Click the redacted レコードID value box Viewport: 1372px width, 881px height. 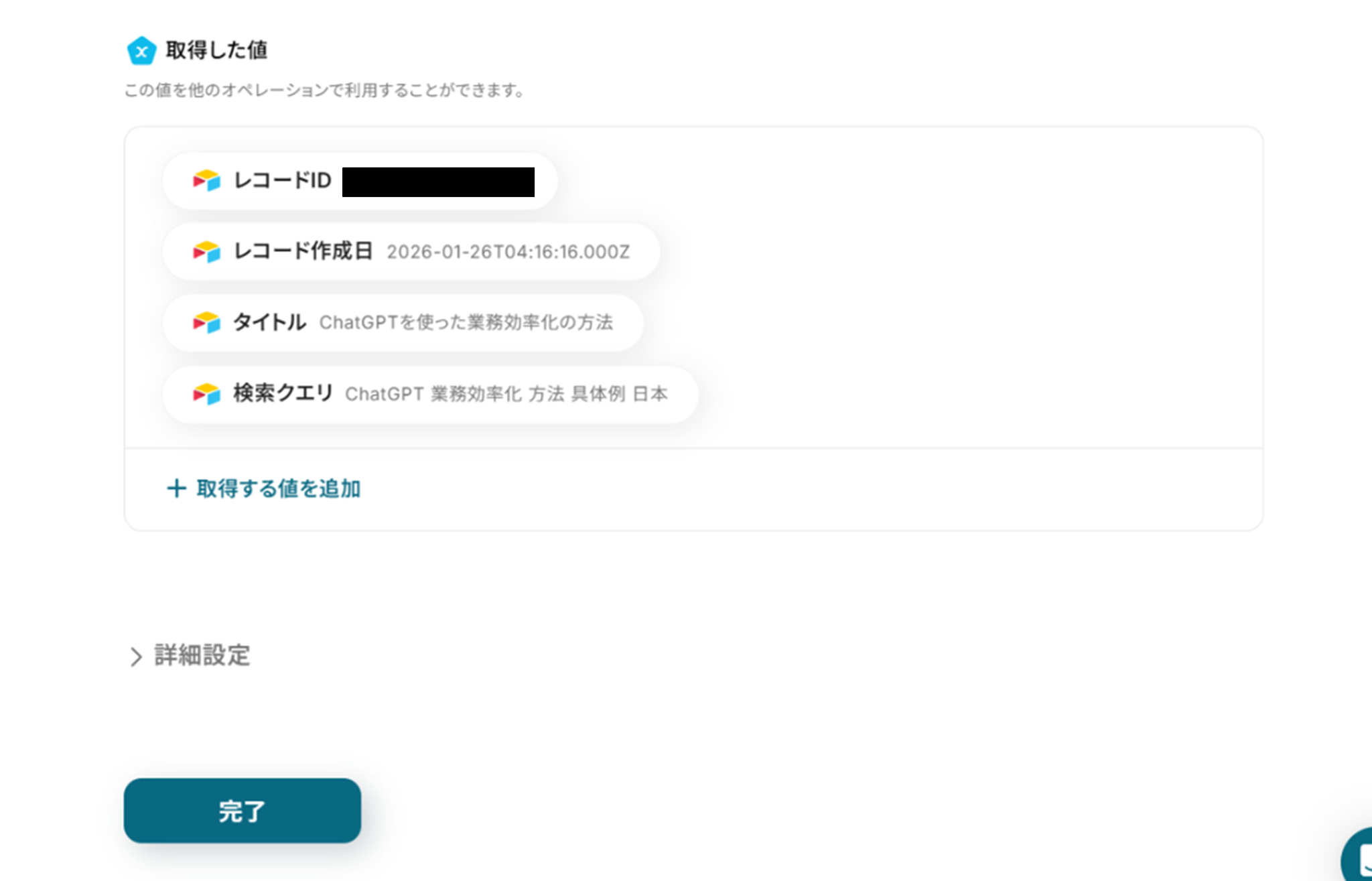(438, 182)
